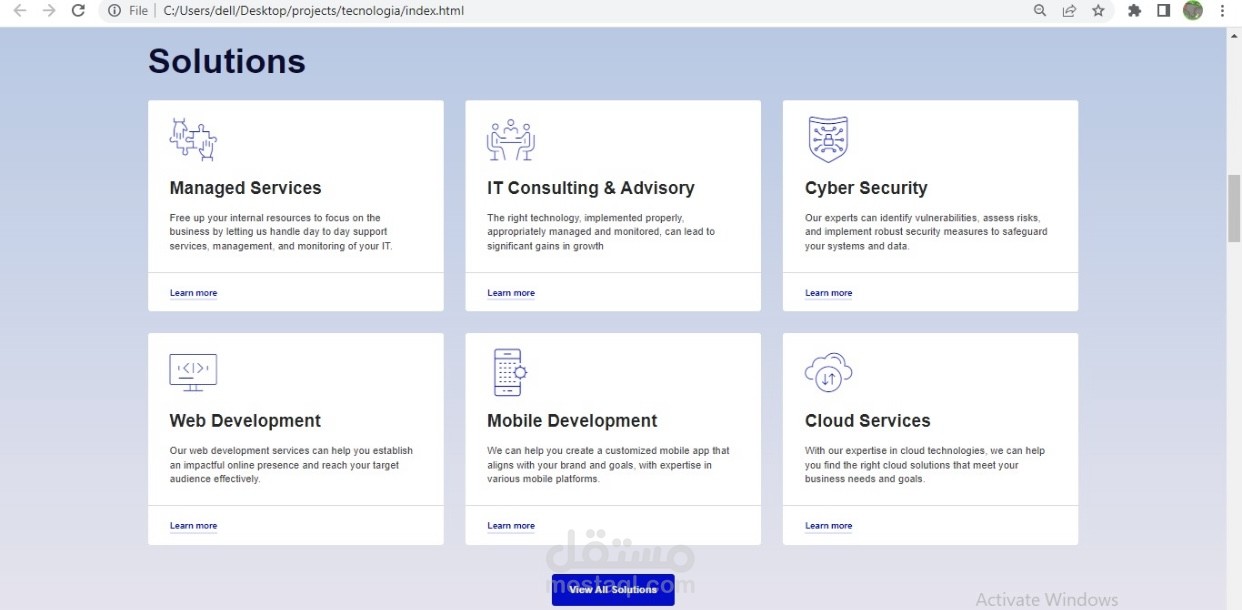The image size is (1242, 610).
Task: Click the Web Development monitor icon
Action: point(193,372)
